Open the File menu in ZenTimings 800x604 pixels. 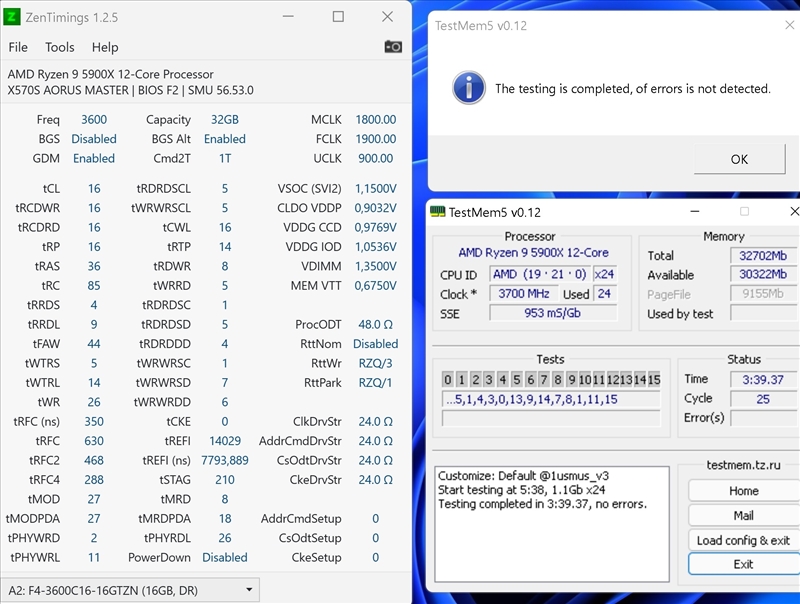[18, 47]
